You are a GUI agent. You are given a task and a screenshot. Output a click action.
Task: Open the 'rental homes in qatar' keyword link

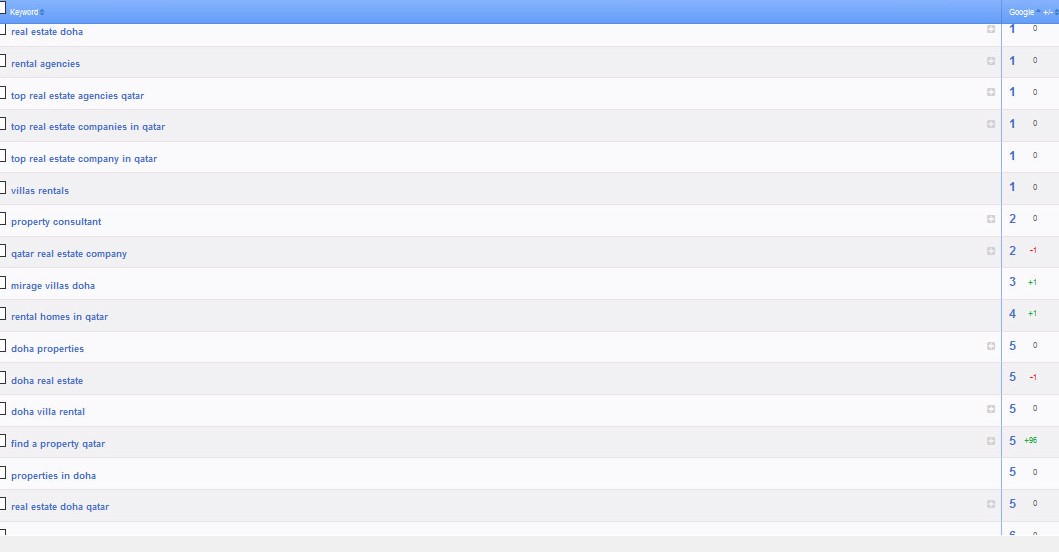pos(59,317)
